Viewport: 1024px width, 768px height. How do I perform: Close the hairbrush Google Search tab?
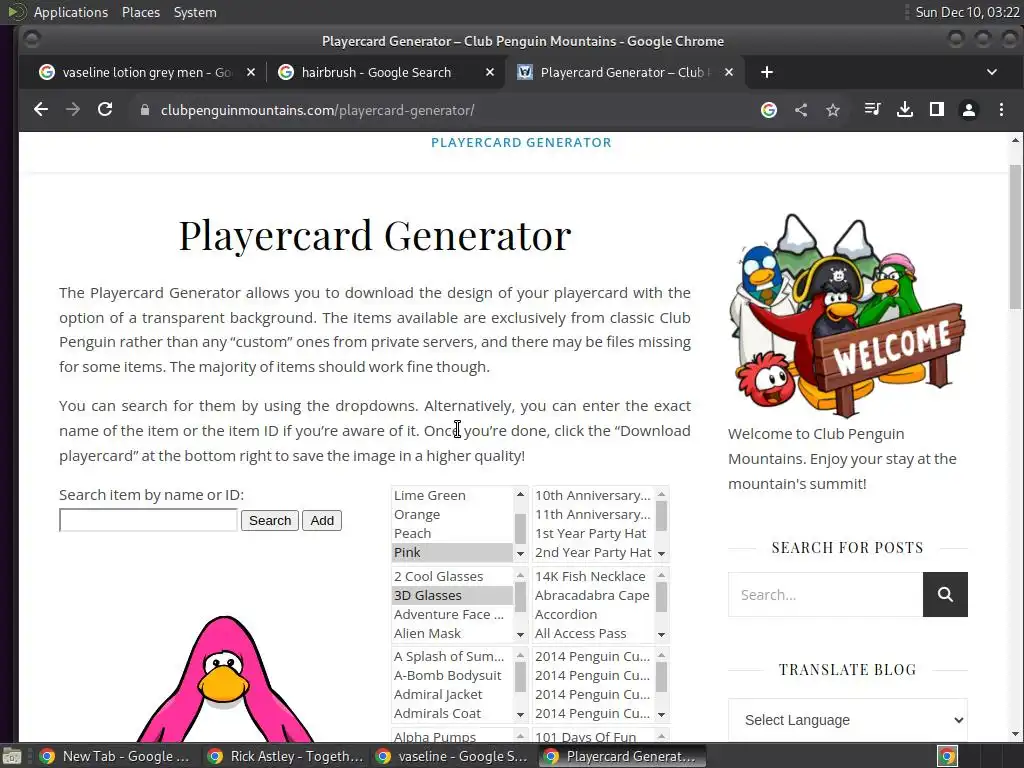490,72
